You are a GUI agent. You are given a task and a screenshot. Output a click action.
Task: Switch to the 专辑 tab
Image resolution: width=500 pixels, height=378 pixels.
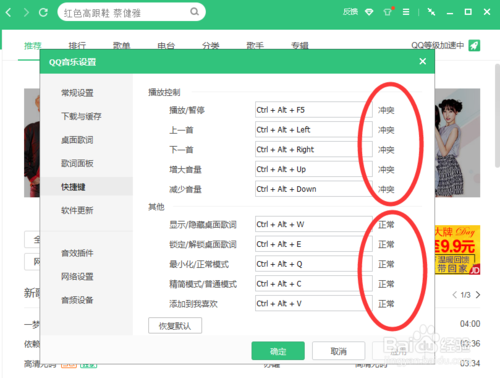pyautogui.click(x=300, y=46)
